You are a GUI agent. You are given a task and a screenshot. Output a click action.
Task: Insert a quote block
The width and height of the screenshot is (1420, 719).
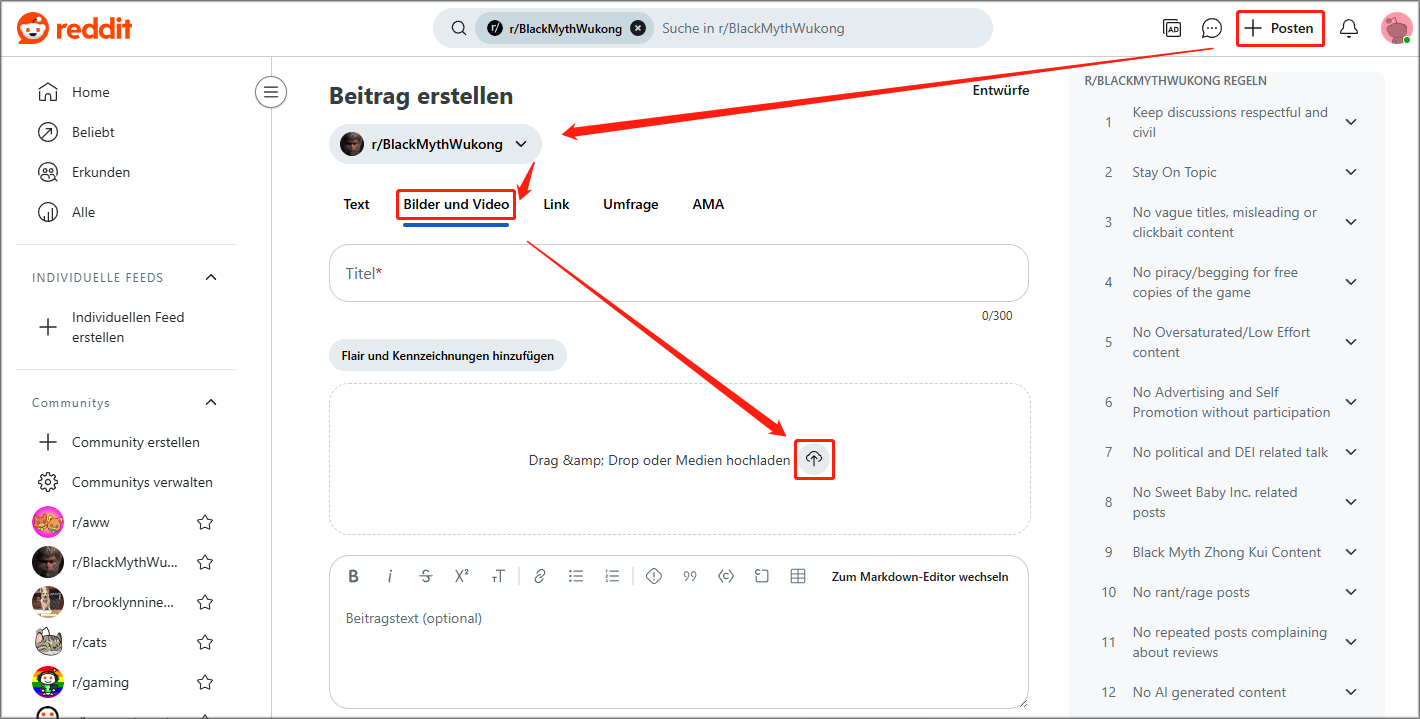point(690,576)
